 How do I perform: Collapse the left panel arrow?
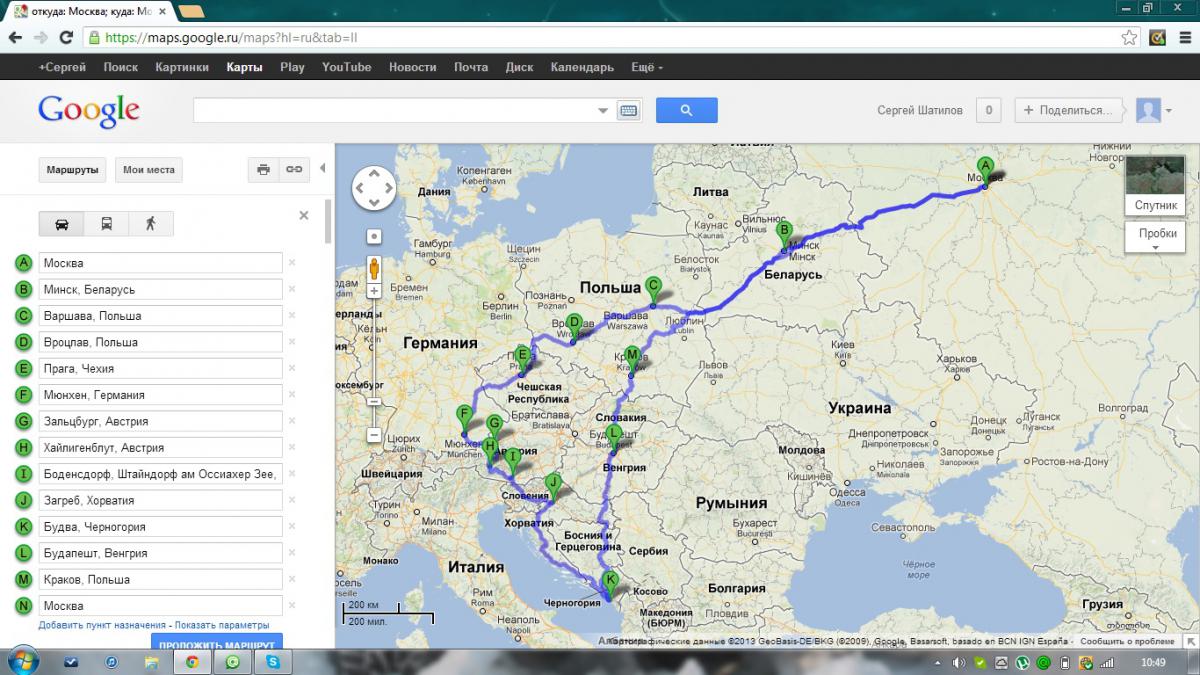pos(323,169)
